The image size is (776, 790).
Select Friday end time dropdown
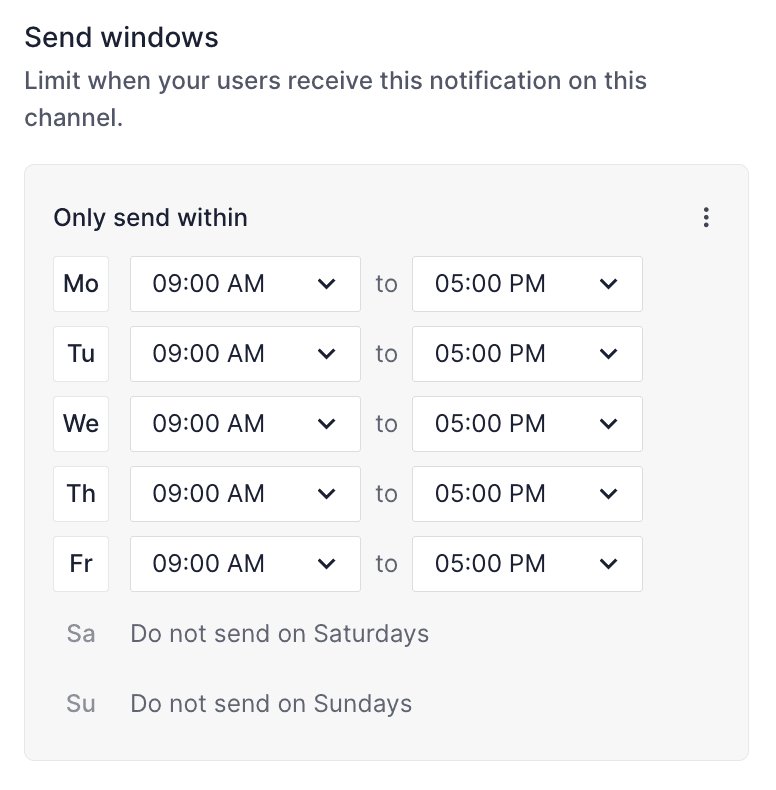(527, 564)
